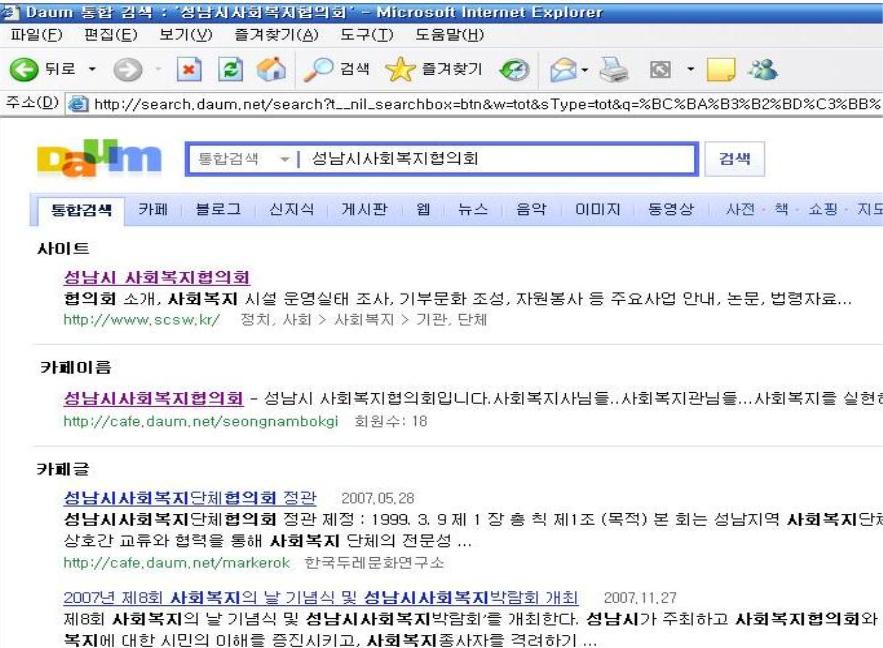Open 성남시사회복지단체협의회 정관 post

(190, 498)
